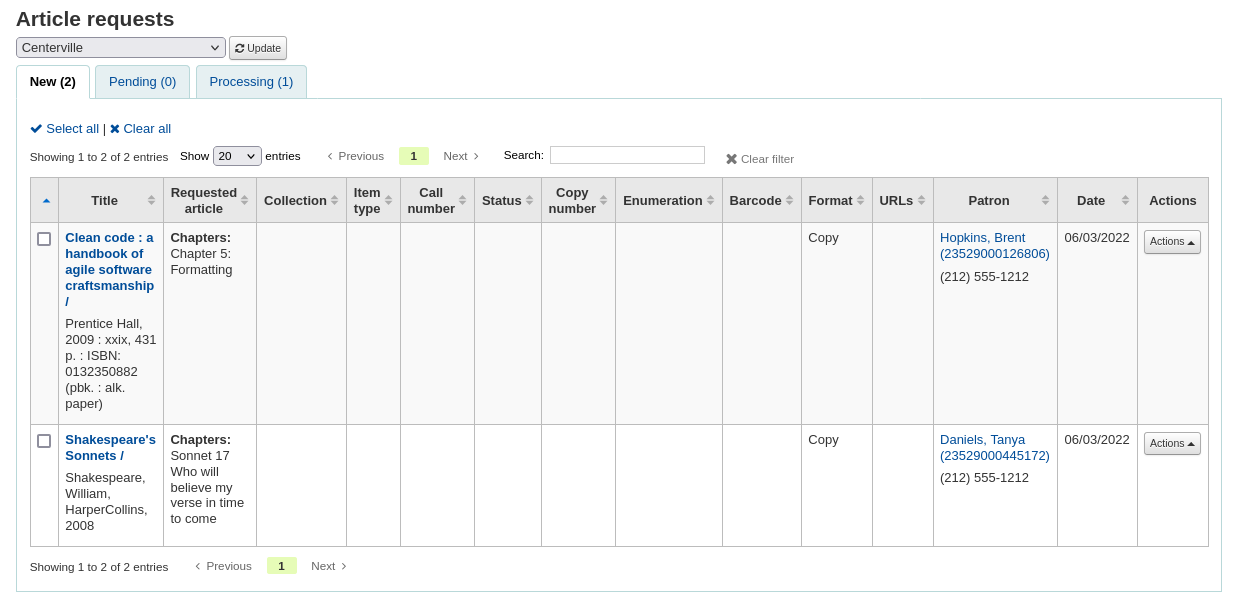Click the Clear filter X icon

click(x=731, y=158)
